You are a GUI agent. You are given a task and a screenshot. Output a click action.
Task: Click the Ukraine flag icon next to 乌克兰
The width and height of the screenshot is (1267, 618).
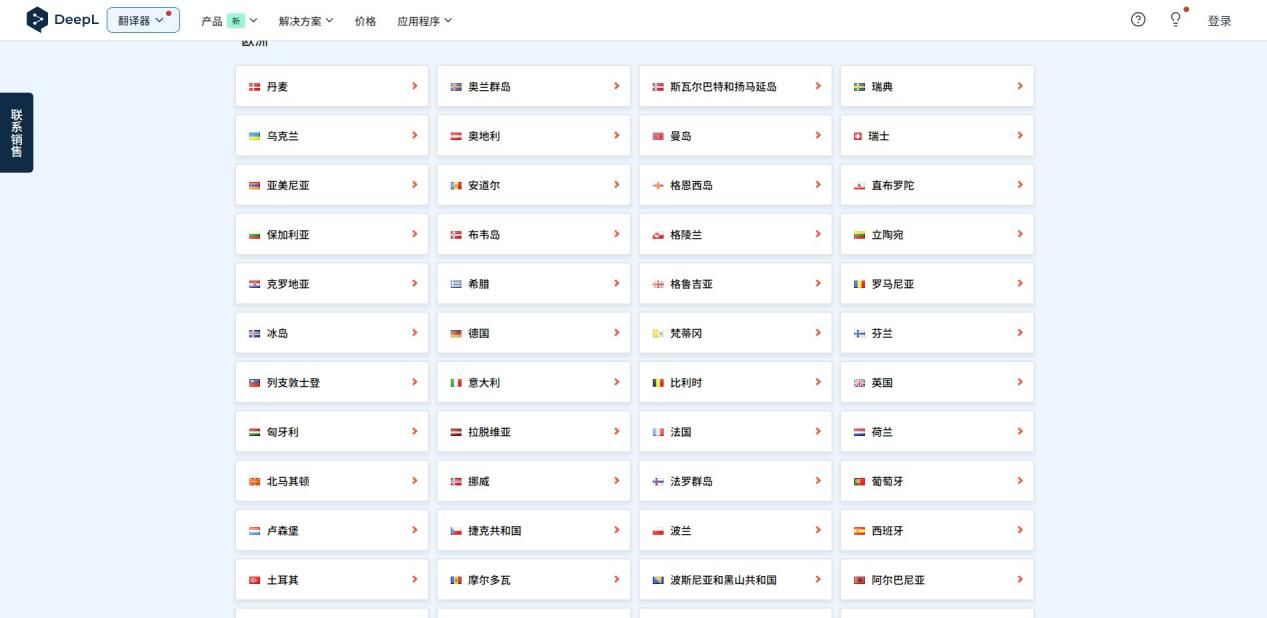pyautogui.click(x=254, y=136)
